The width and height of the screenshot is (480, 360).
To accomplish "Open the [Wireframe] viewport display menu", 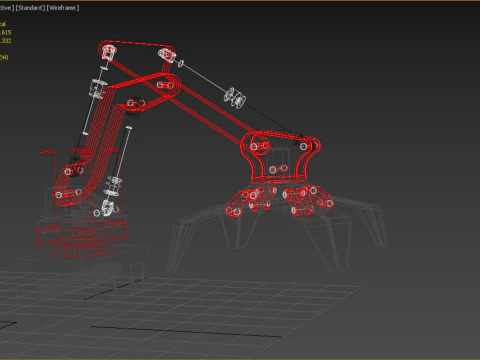I will click(x=63, y=8).
